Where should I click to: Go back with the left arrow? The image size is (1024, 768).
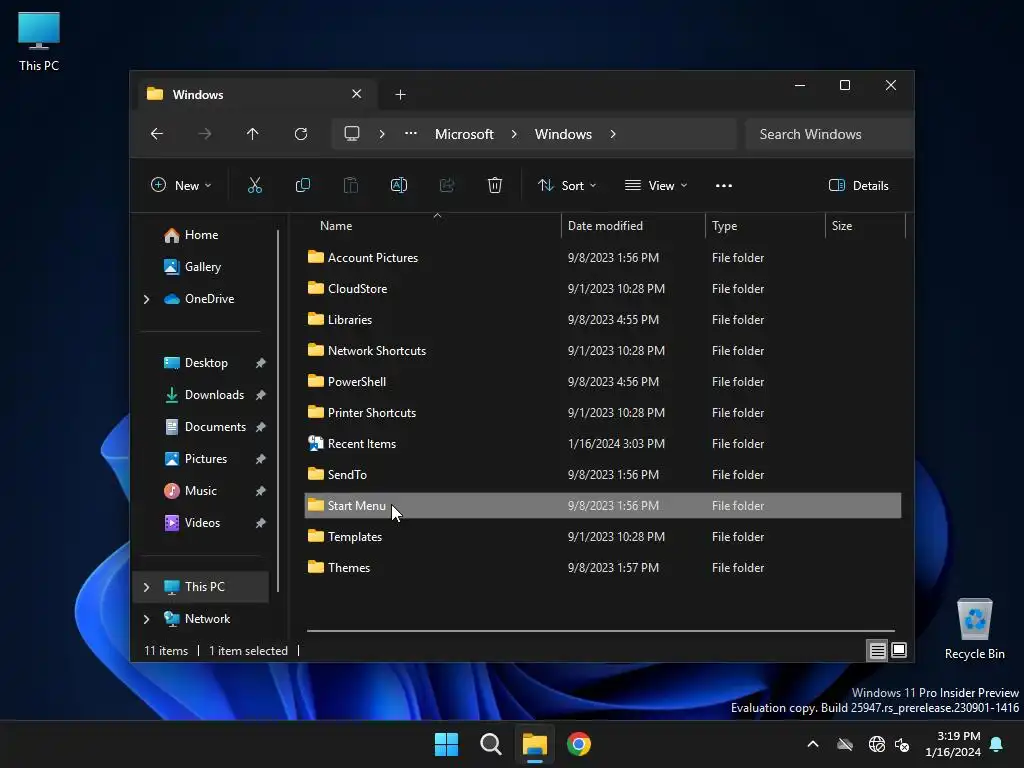(157, 134)
